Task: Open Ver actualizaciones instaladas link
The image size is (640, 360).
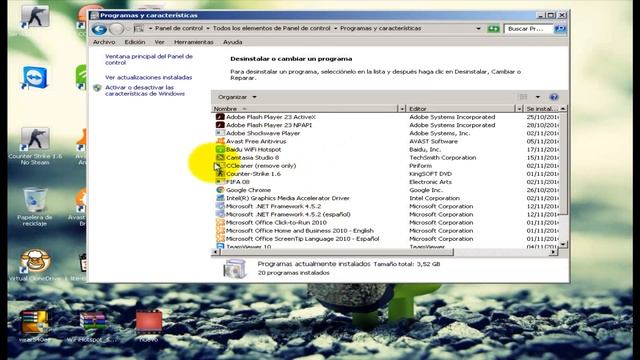Action: coord(148,77)
